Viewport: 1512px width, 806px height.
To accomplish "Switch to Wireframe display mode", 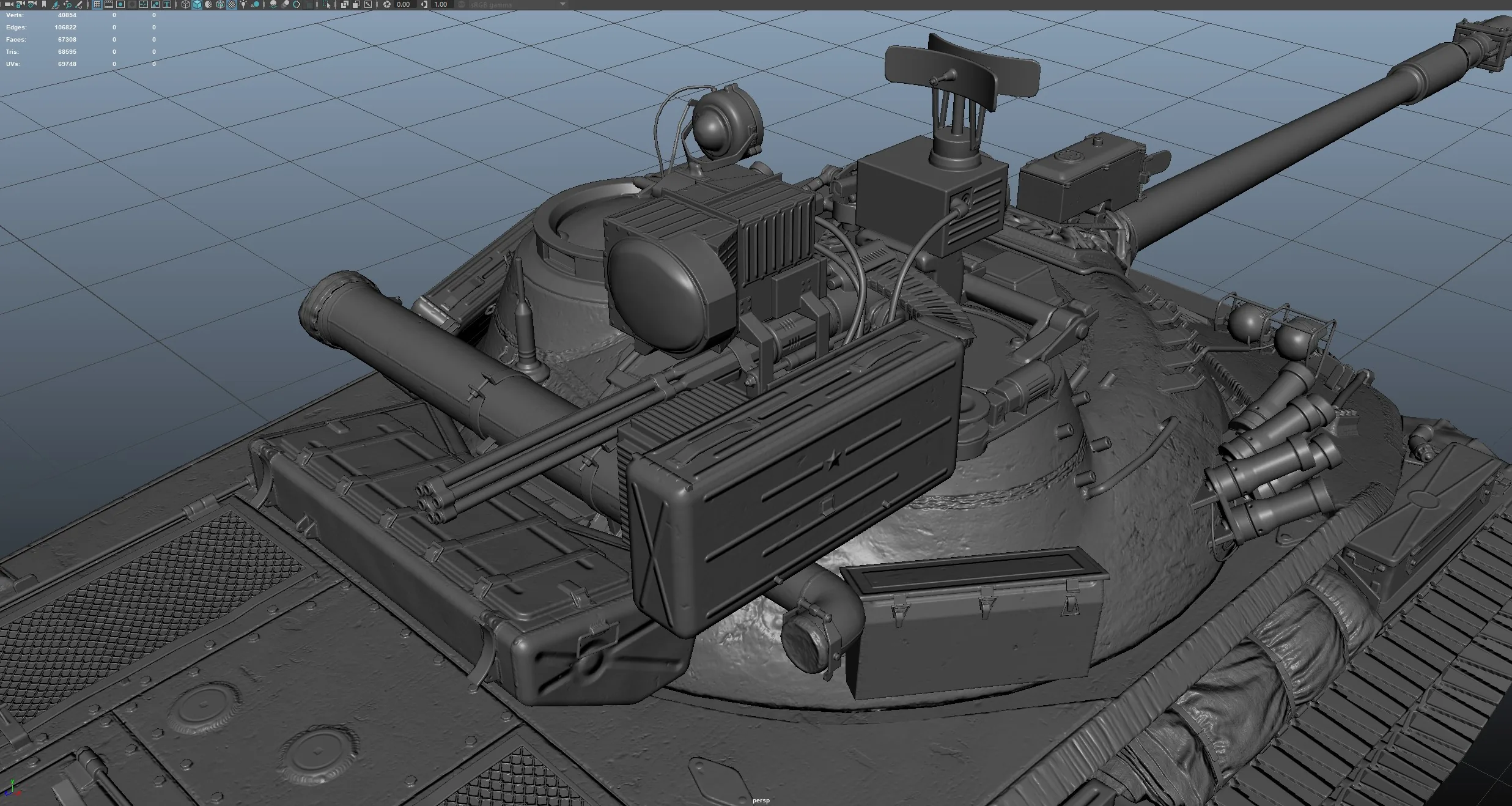I will coord(185,4).
